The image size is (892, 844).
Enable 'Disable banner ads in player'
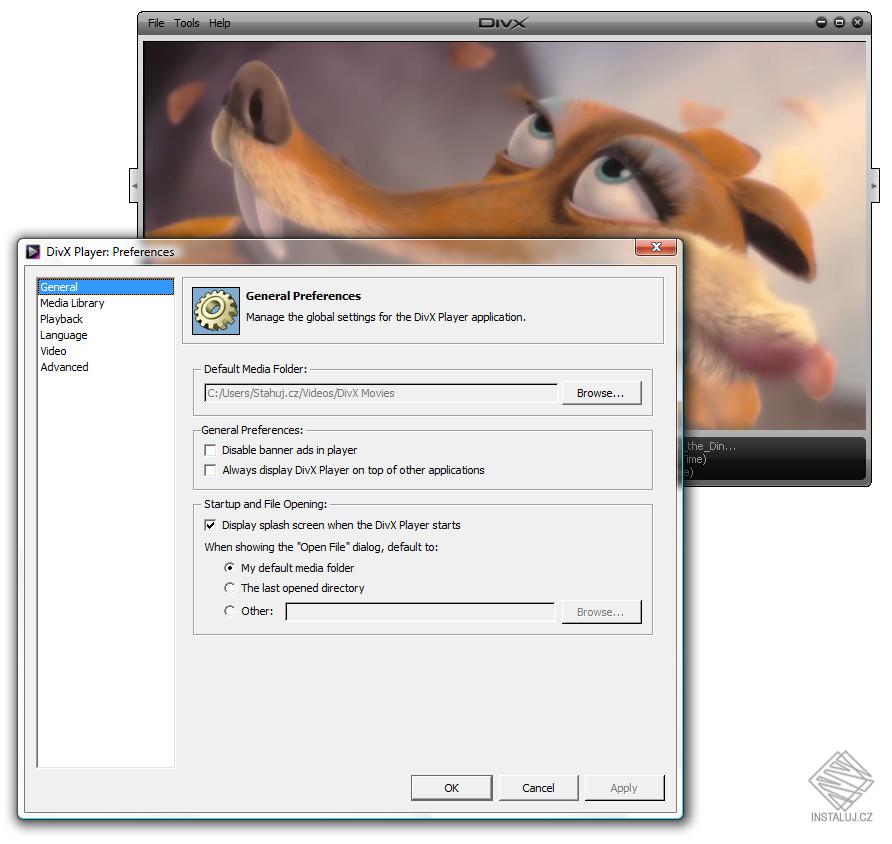click(x=210, y=450)
